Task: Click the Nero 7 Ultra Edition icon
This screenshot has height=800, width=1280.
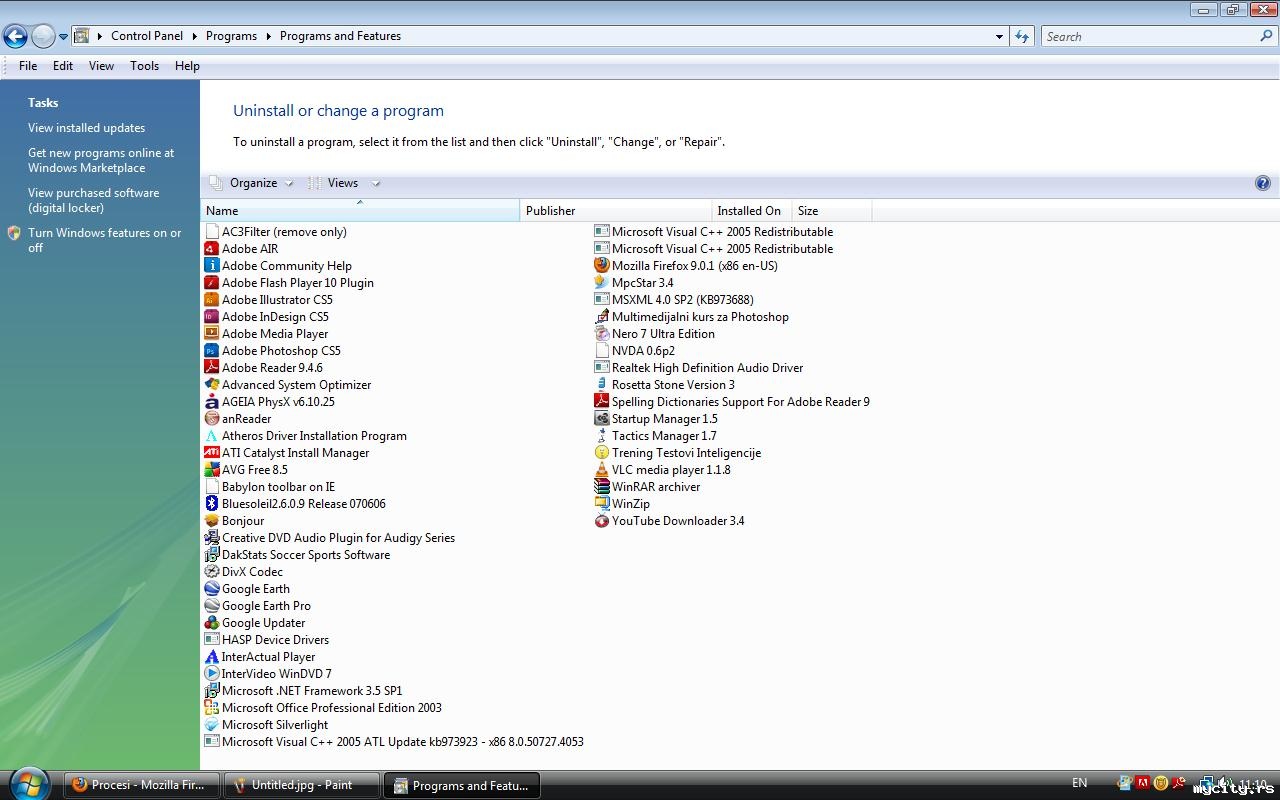Action: [x=601, y=334]
